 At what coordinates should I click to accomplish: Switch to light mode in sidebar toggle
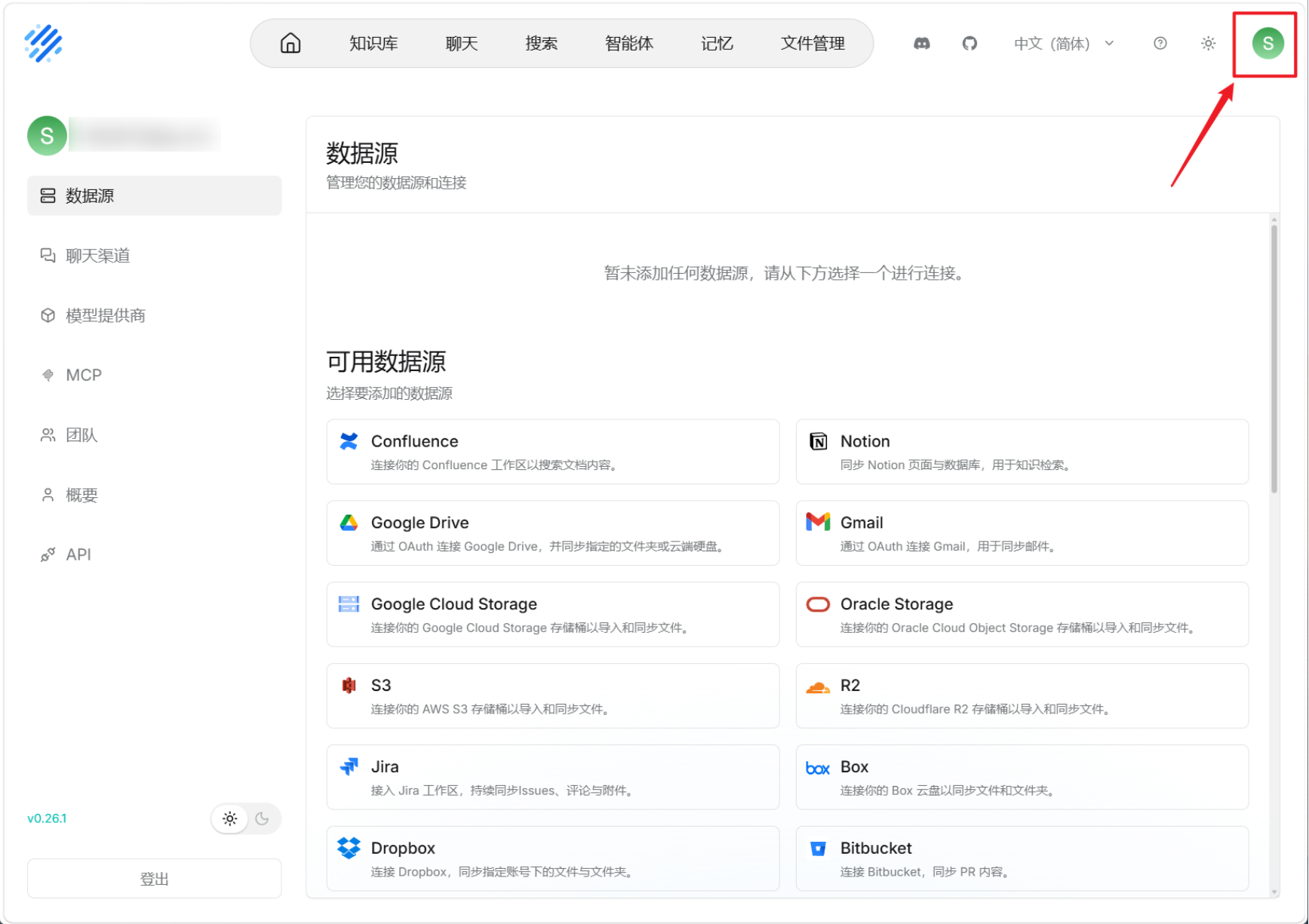pos(230,818)
